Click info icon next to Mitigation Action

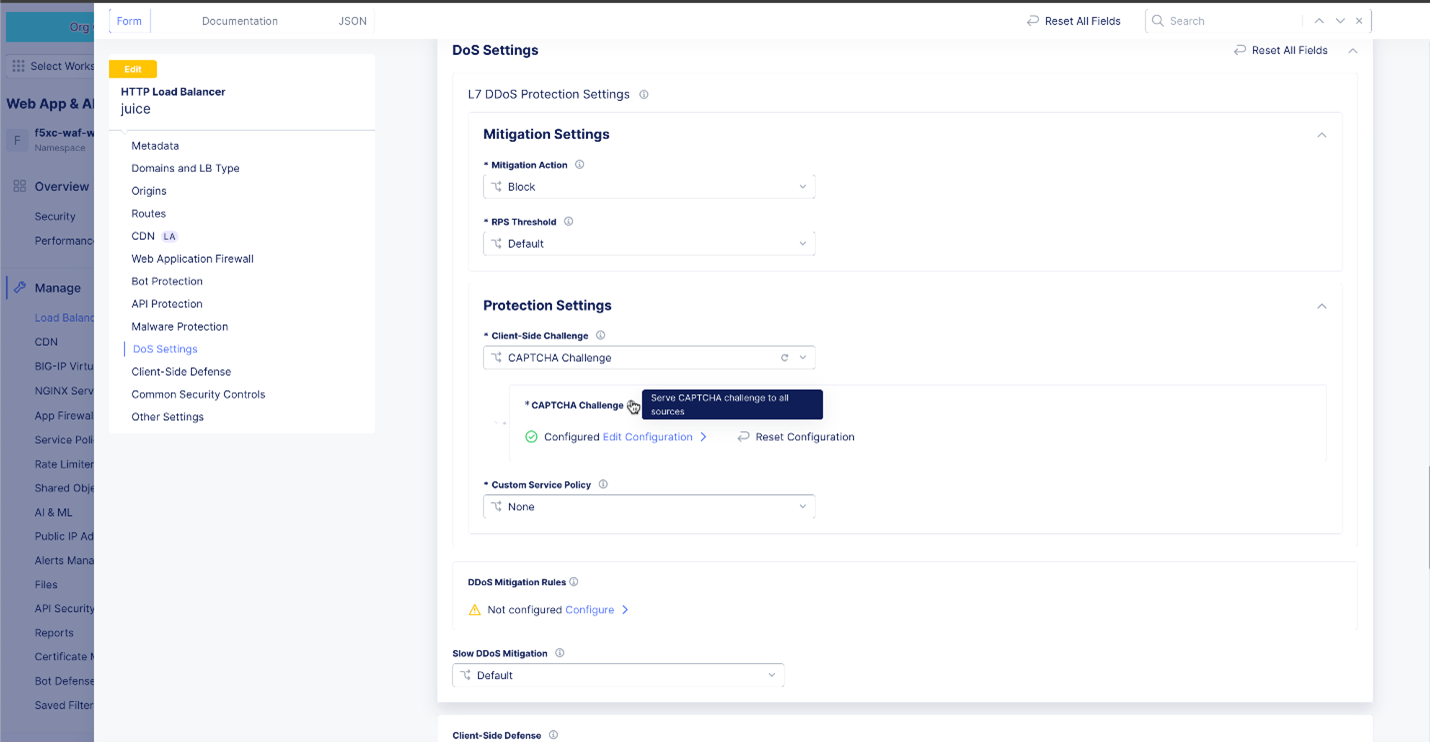click(x=579, y=164)
